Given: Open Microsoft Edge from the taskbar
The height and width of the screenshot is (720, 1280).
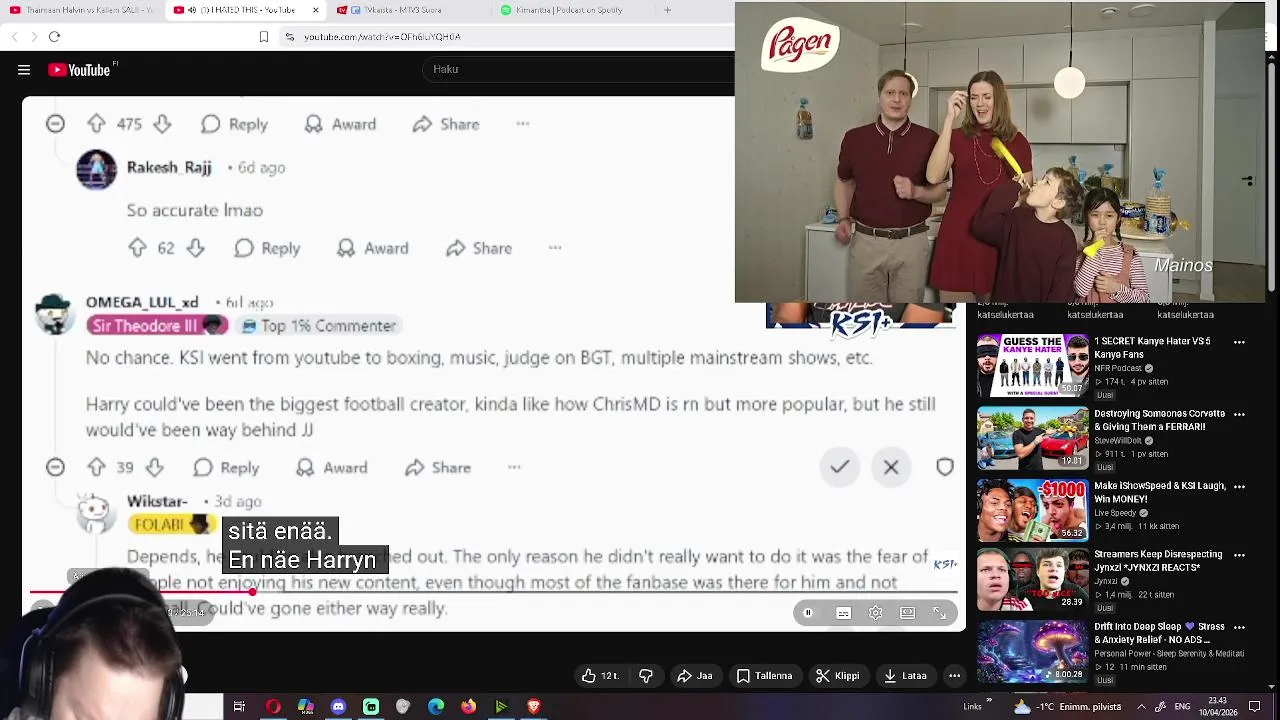Looking at the screenshot, I should 436,707.
